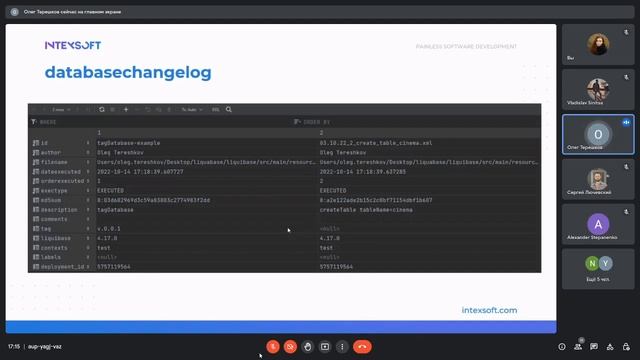Screen dimensions: 640x360
Task: Select Alexander Stepanenko's tile
Action: click(598, 224)
